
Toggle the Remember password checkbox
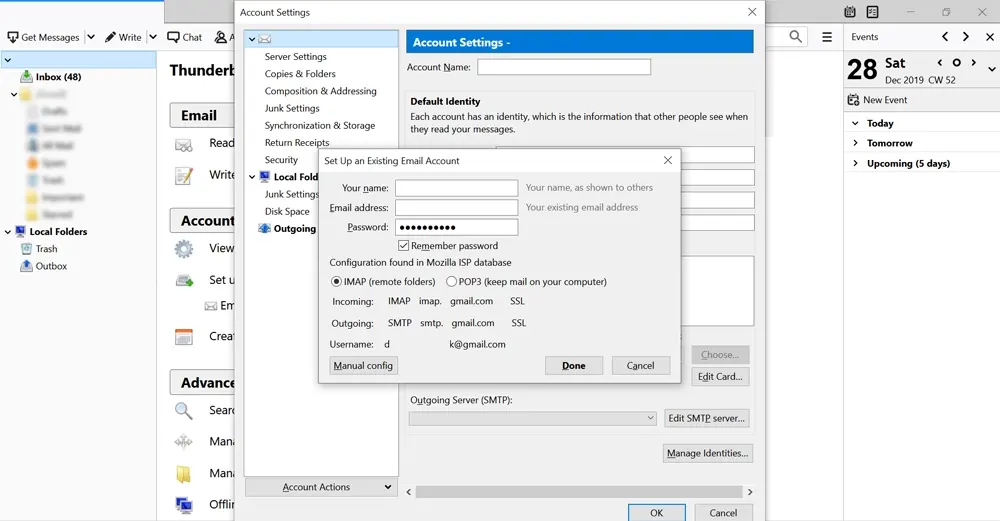[404, 246]
